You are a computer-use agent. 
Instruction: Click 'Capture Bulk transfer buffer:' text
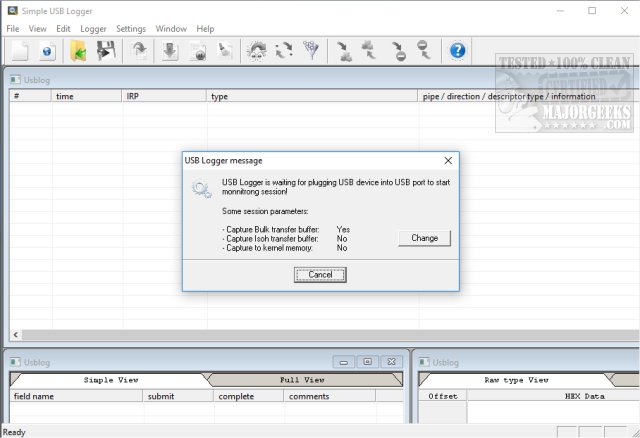click(x=272, y=229)
